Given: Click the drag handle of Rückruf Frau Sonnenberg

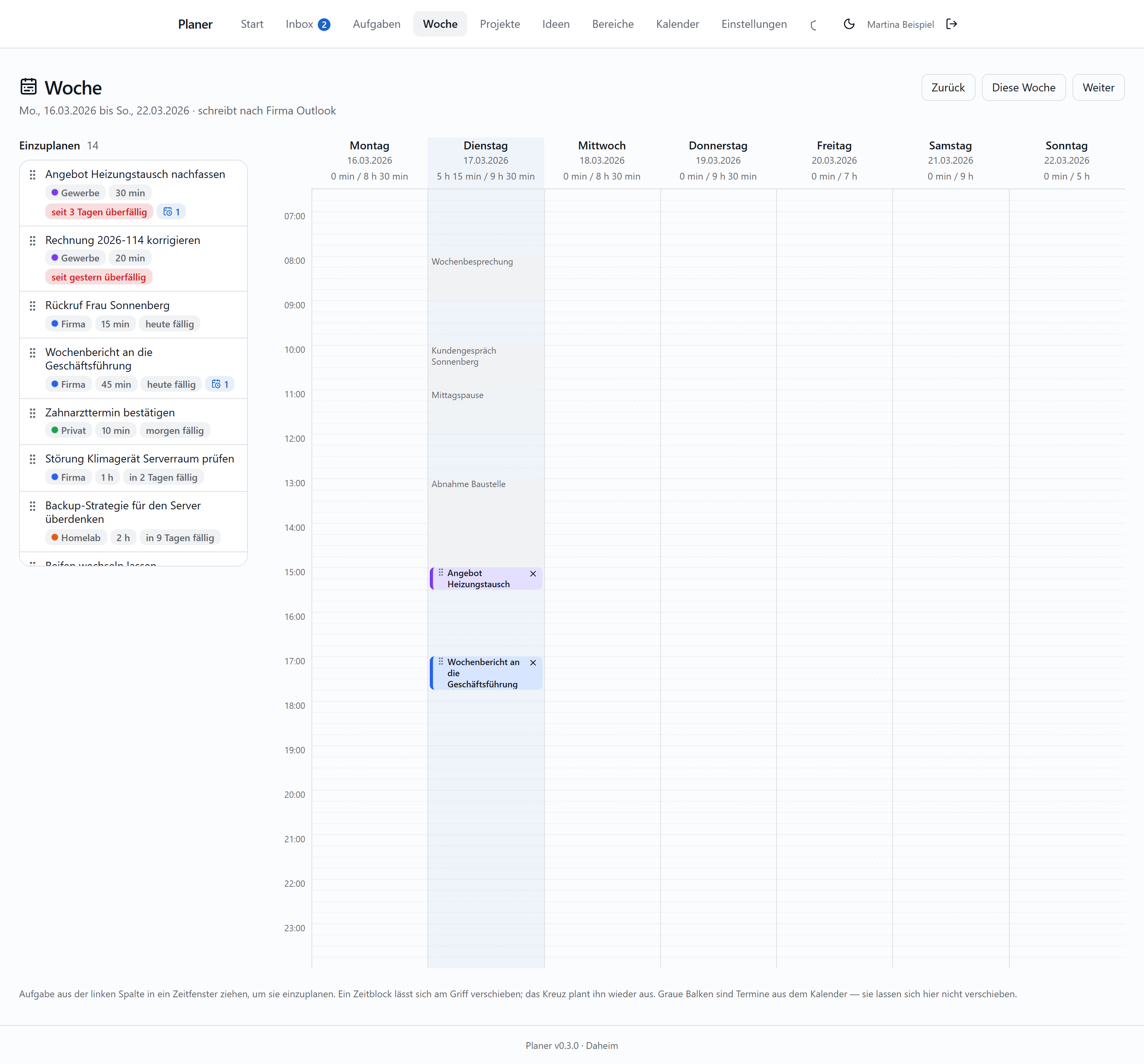Looking at the screenshot, I should click(x=33, y=306).
